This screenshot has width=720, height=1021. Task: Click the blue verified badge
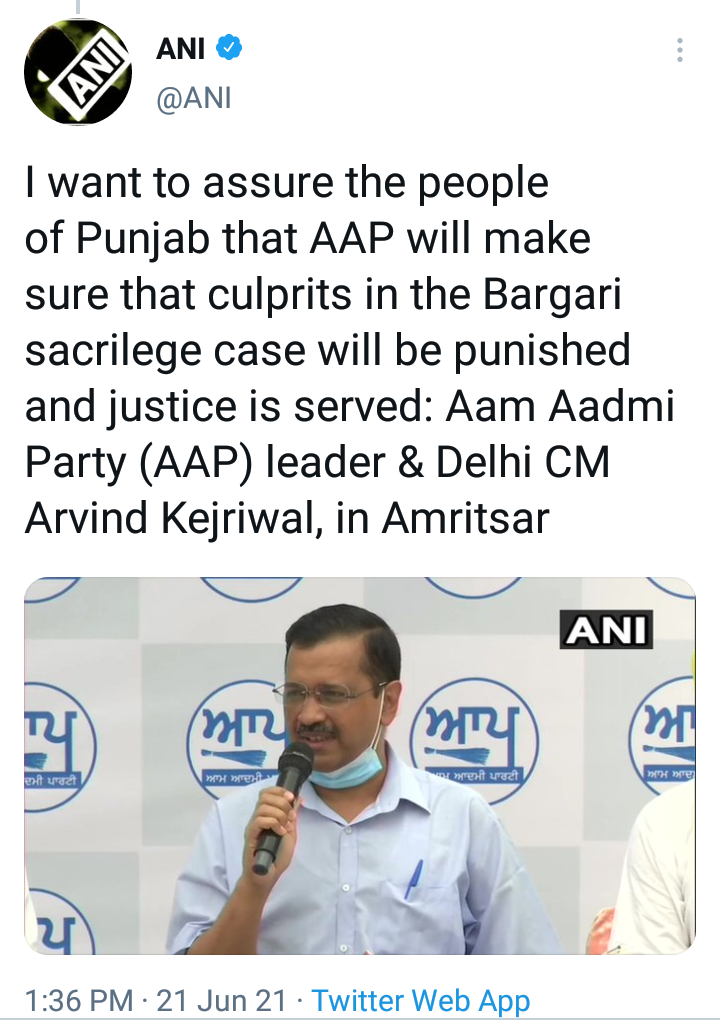pyautogui.click(x=229, y=48)
